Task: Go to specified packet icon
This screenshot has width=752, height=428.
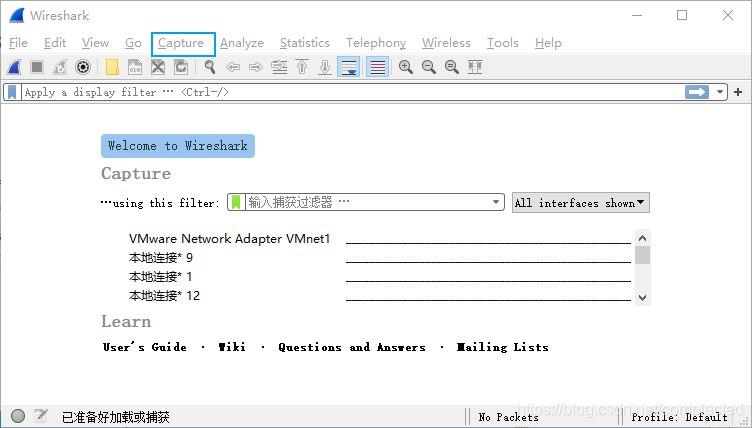Action: (279, 67)
